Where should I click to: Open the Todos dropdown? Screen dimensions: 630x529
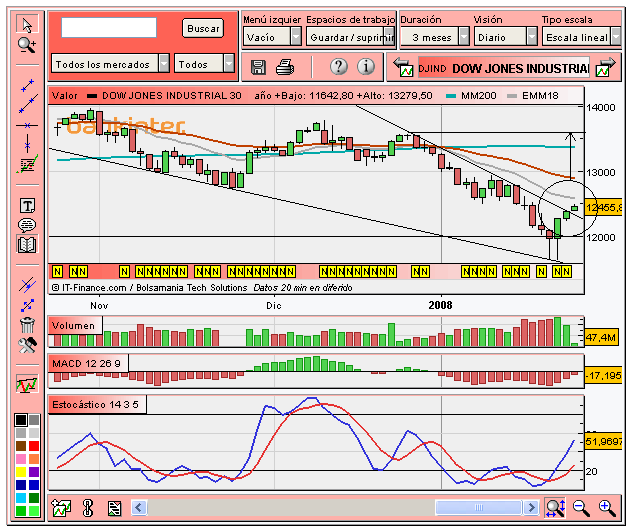(x=204, y=64)
